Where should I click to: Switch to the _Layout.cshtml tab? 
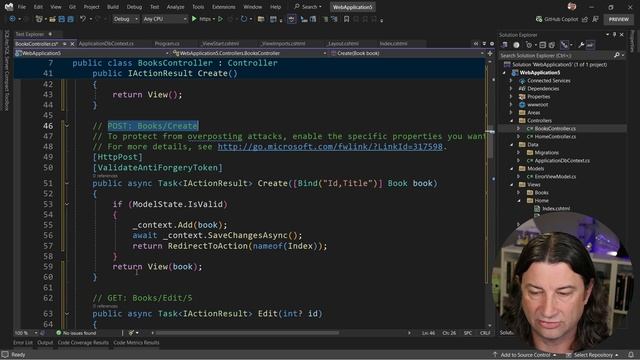coord(343,44)
